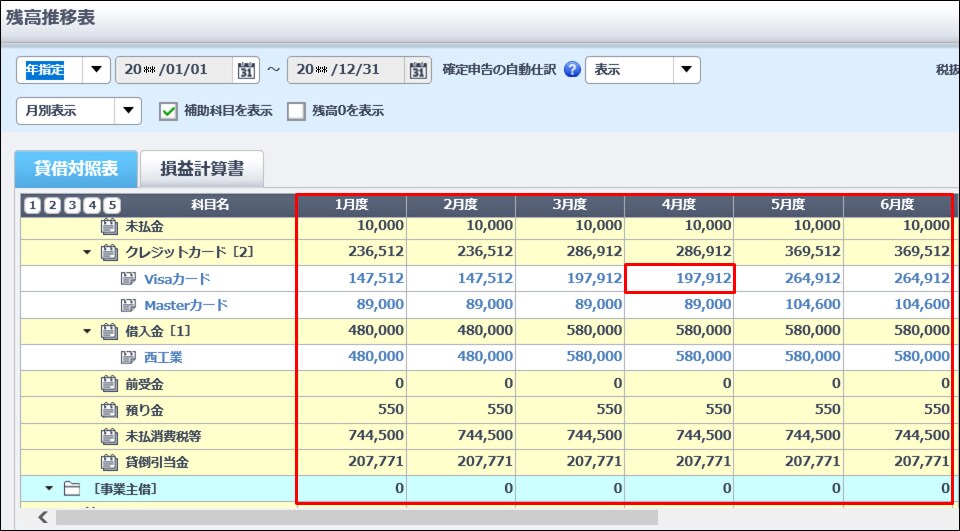Collapse the 借入金 [1] row
This screenshot has height=531, width=960.
coord(88,331)
